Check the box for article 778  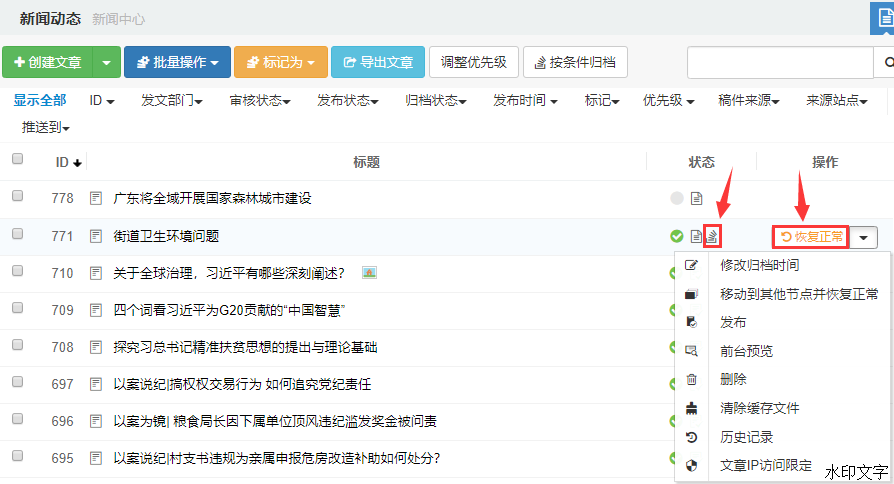[18, 196]
